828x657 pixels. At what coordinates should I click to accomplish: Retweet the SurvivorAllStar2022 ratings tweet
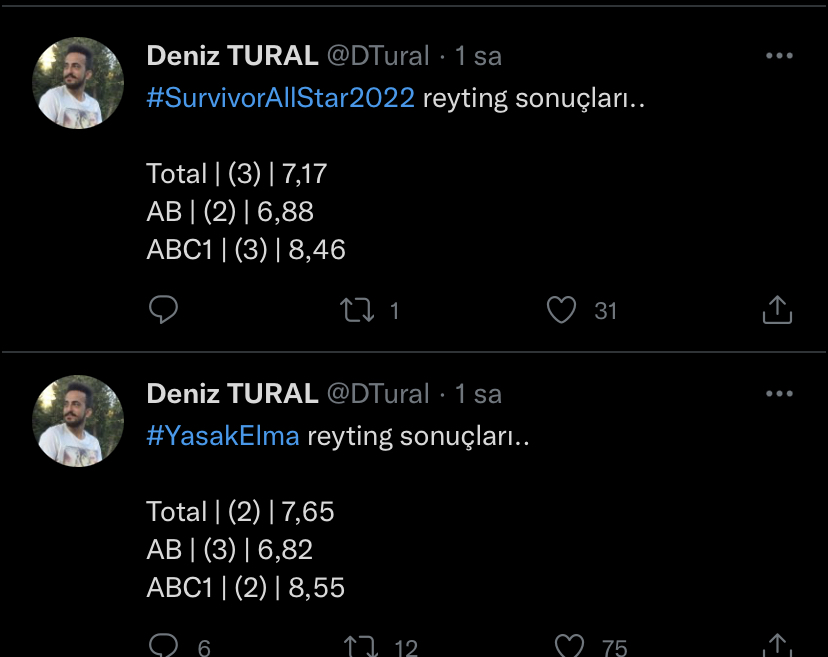pyautogui.click(x=358, y=311)
